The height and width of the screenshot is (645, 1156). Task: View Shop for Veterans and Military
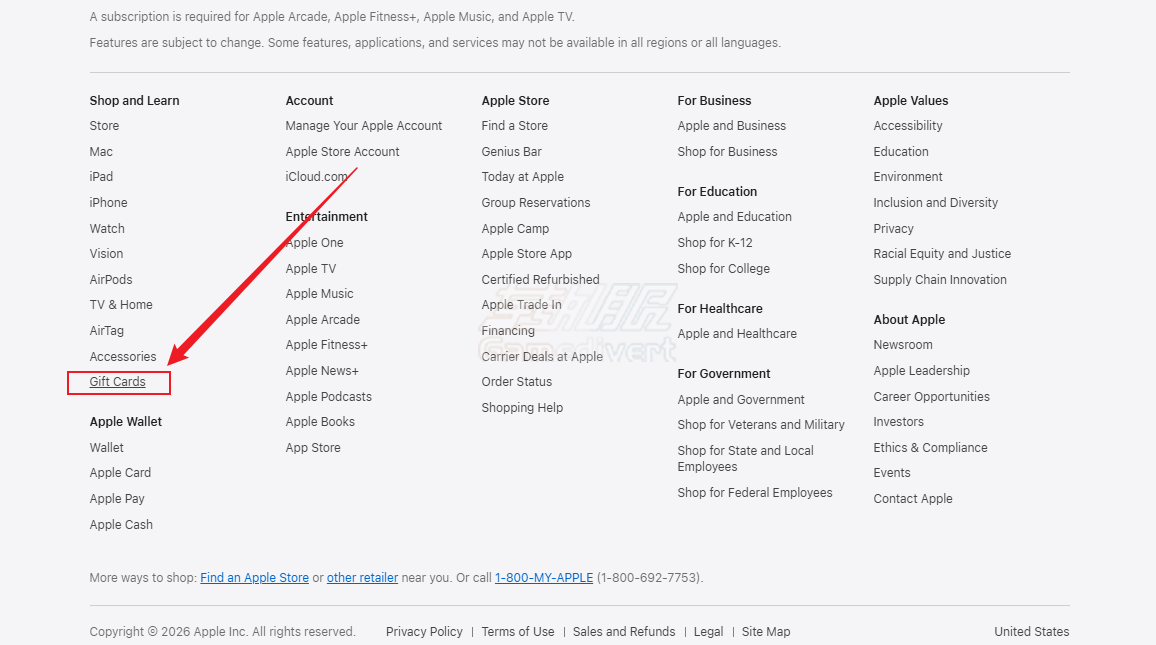click(x=761, y=424)
